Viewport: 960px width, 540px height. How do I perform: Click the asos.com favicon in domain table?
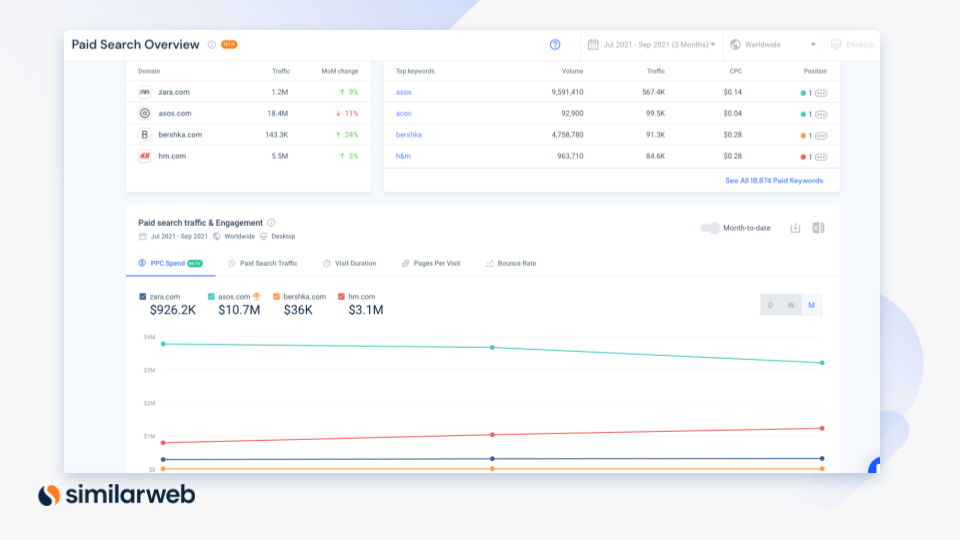click(x=144, y=113)
